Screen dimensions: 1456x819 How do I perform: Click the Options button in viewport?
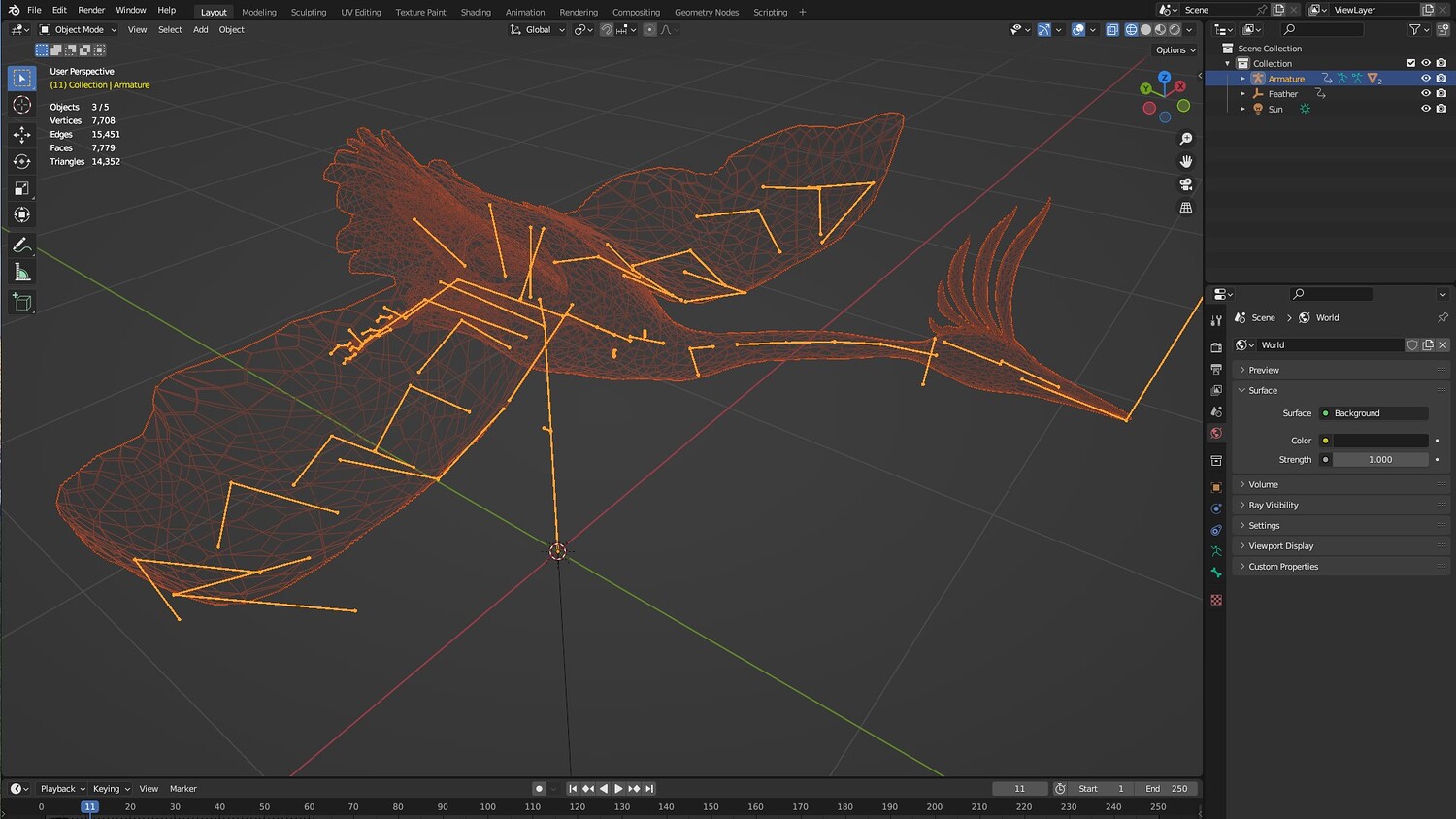coord(1175,50)
